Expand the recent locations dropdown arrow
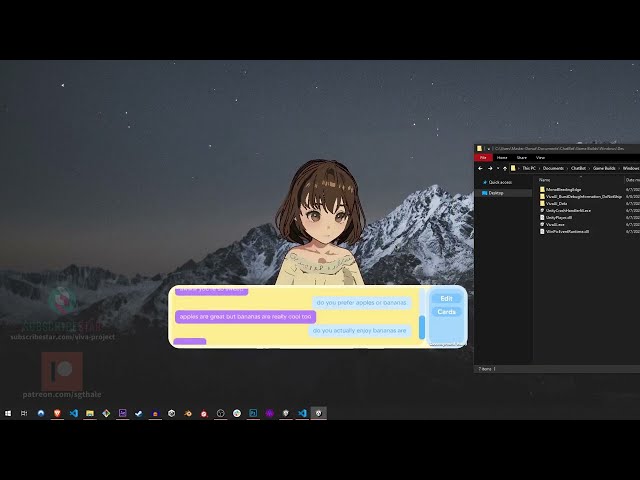Screen dimensions: 640x480 (x=498, y=168)
